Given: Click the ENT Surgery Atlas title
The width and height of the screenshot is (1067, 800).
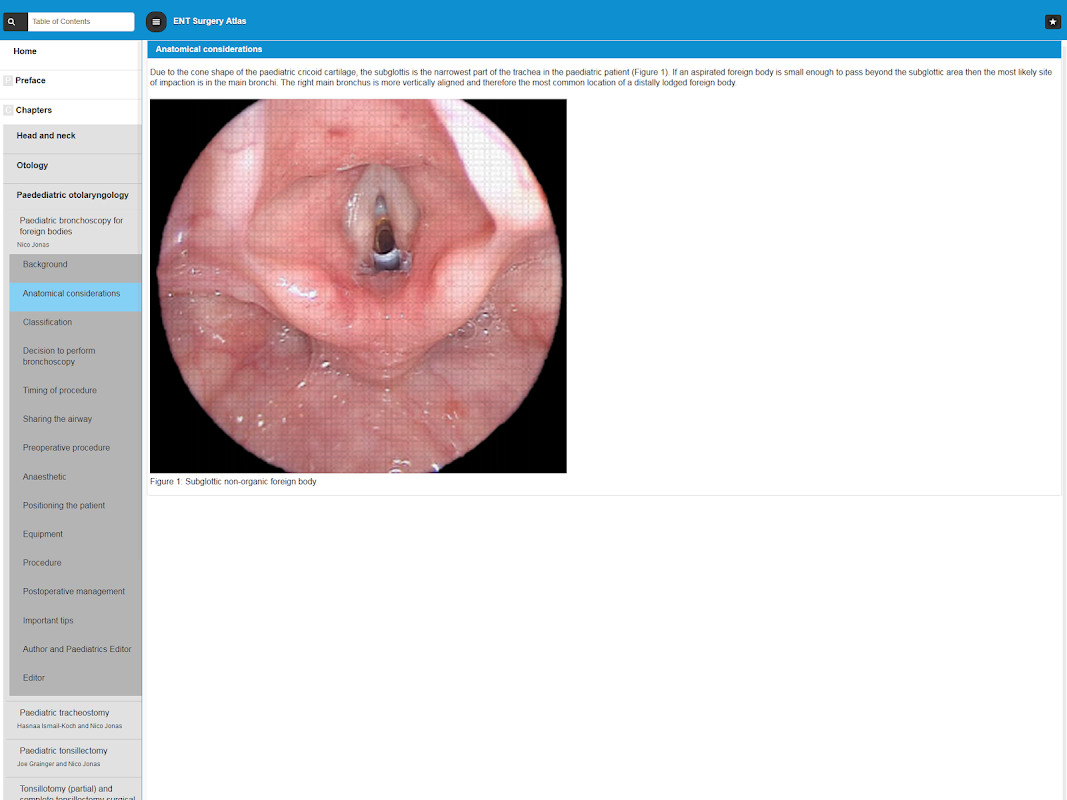Looking at the screenshot, I should pyautogui.click(x=210, y=22).
